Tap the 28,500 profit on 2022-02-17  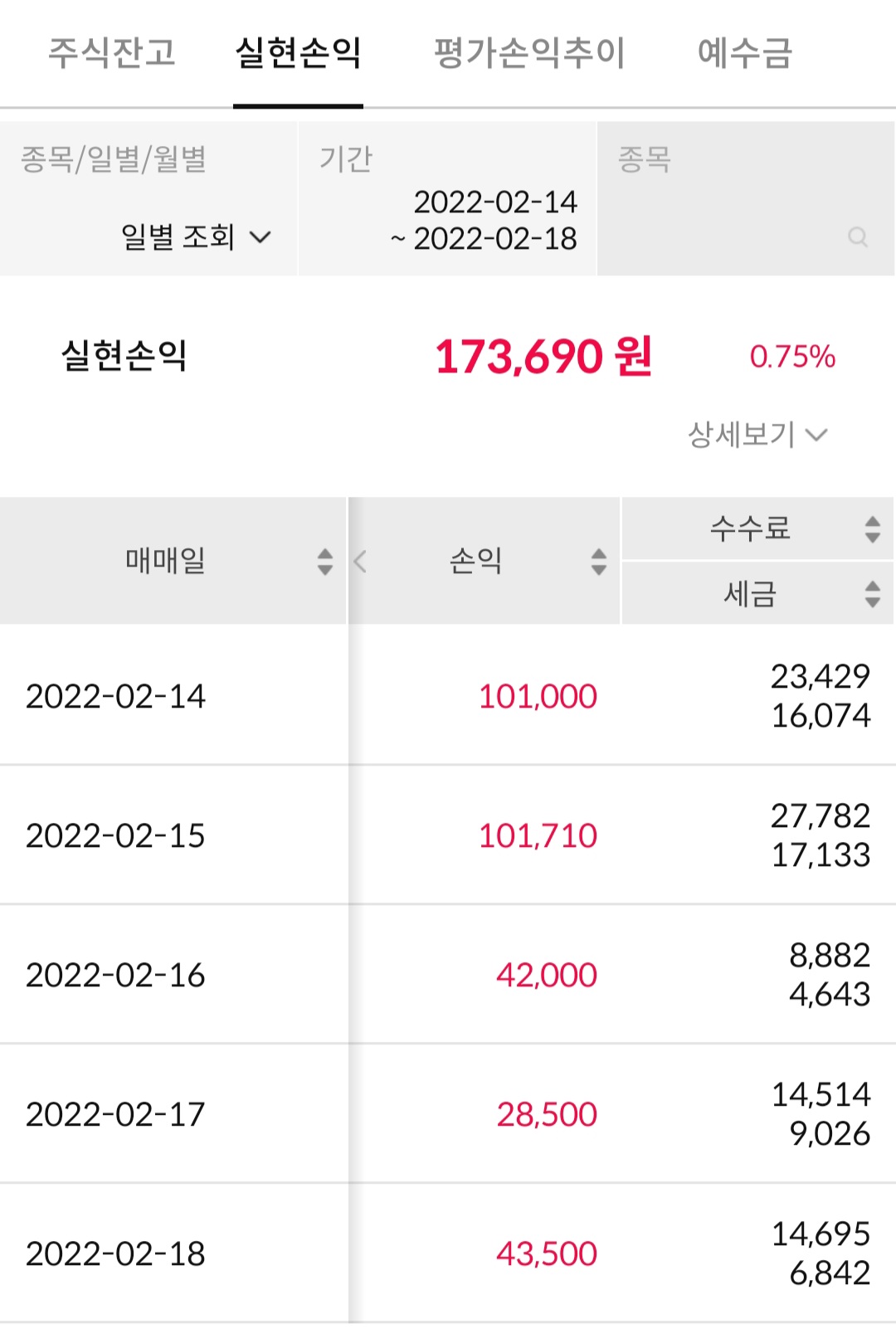point(546,1114)
